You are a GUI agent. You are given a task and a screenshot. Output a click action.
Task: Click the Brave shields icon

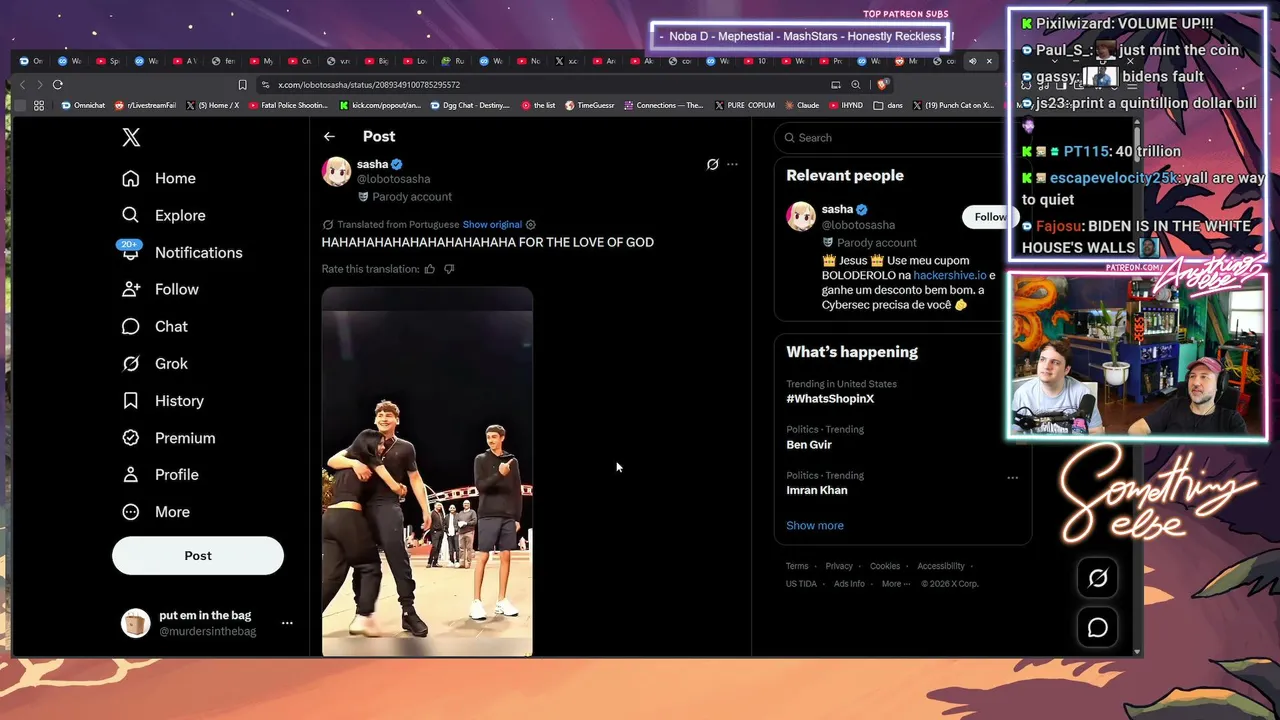click(x=882, y=85)
